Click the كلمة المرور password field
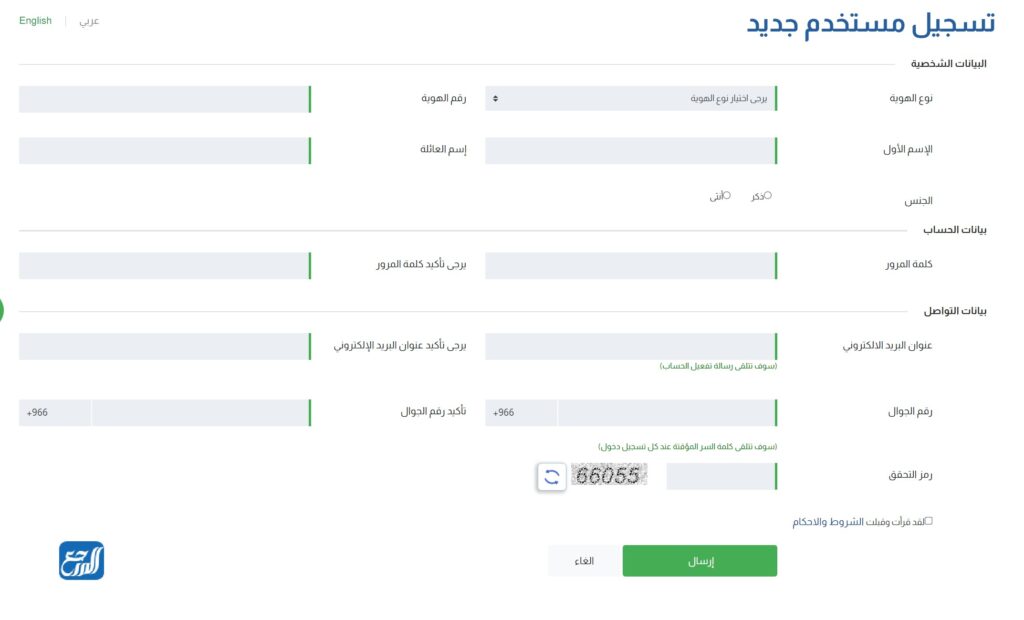 (x=630, y=264)
